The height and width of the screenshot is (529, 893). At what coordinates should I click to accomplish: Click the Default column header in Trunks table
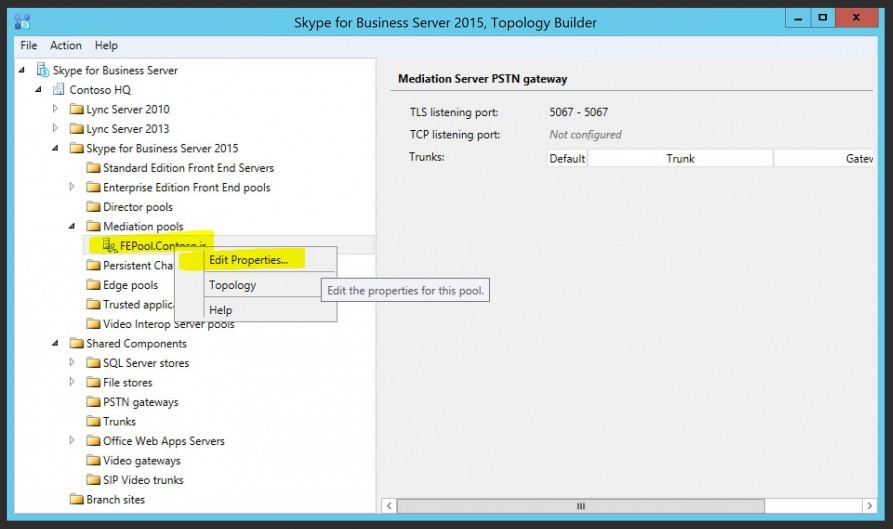[567, 158]
